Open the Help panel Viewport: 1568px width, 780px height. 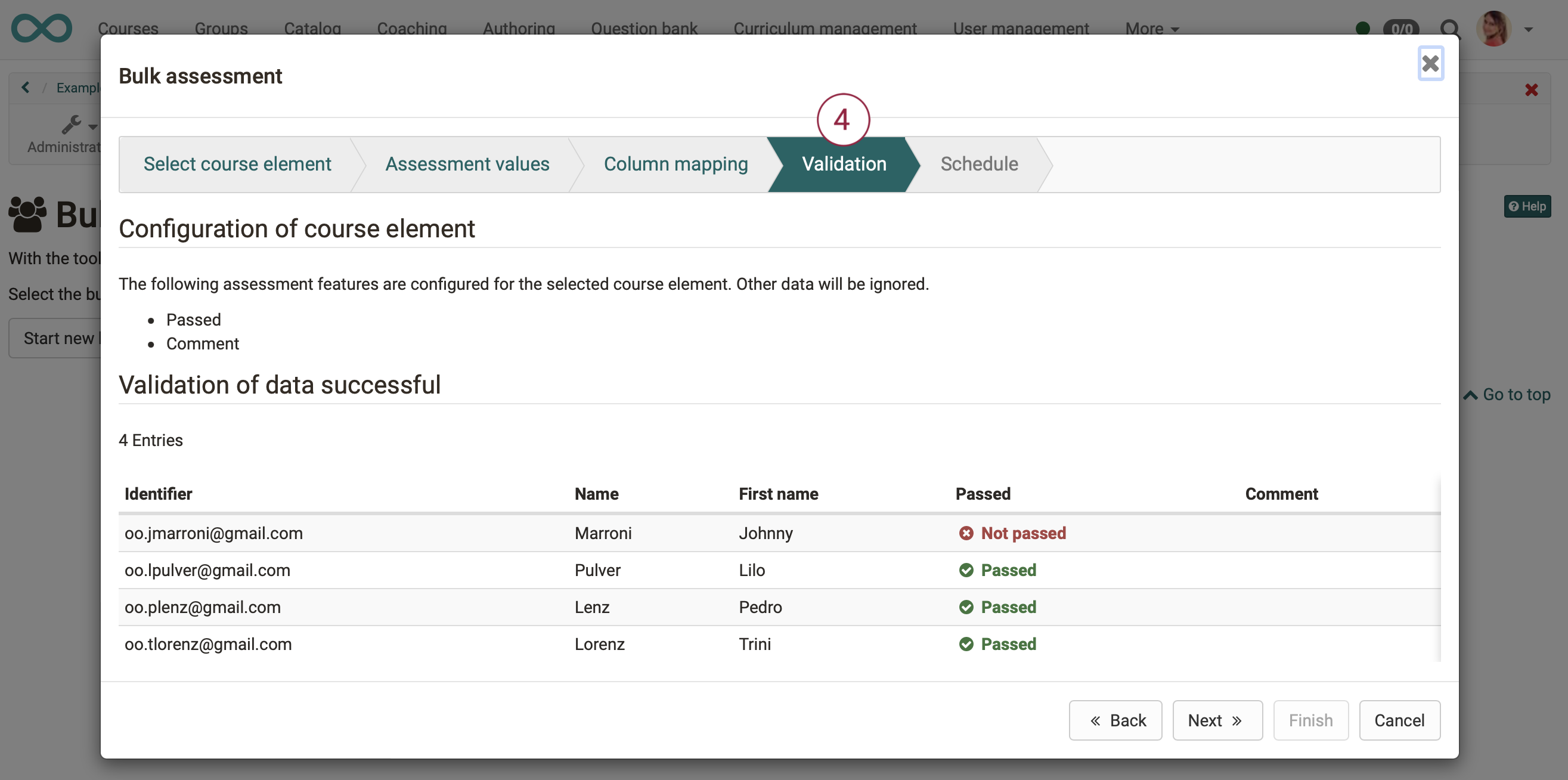pyautogui.click(x=1527, y=206)
